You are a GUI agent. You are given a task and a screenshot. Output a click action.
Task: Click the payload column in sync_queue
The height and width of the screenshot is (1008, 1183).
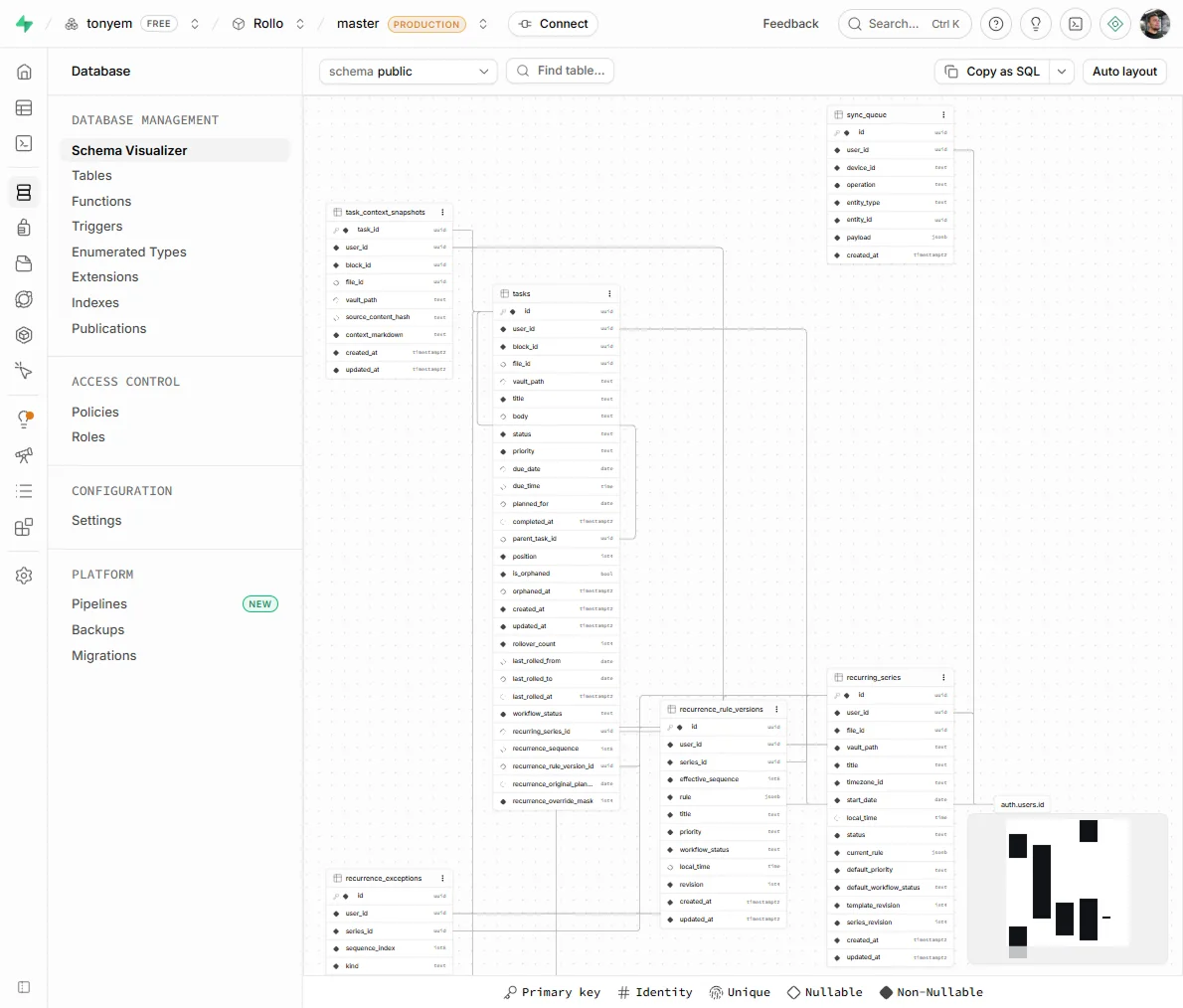pyautogui.click(x=891, y=238)
